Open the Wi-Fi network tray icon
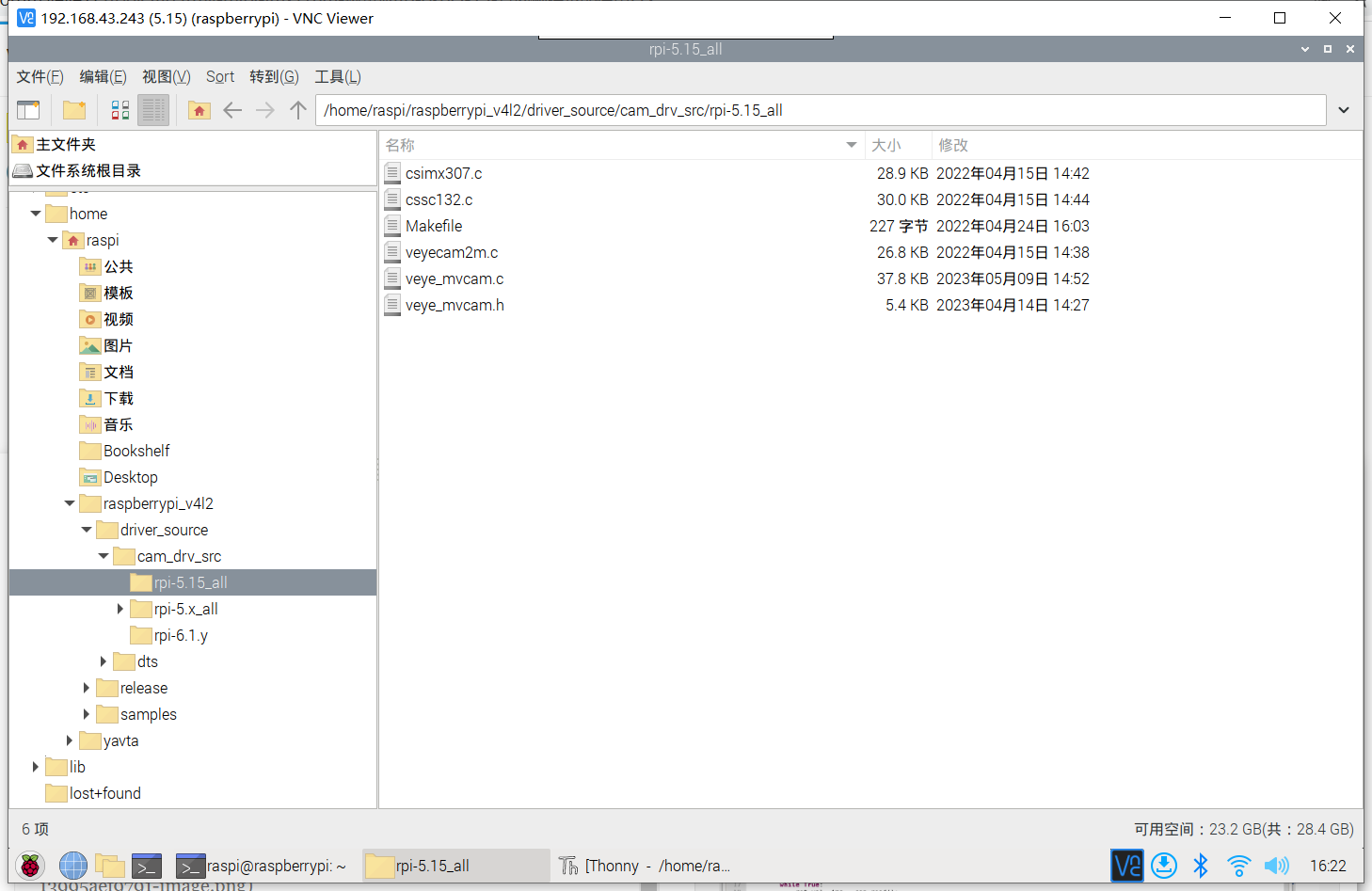The width and height of the screenshot is (1372, 891). (x=1238, y=866)
